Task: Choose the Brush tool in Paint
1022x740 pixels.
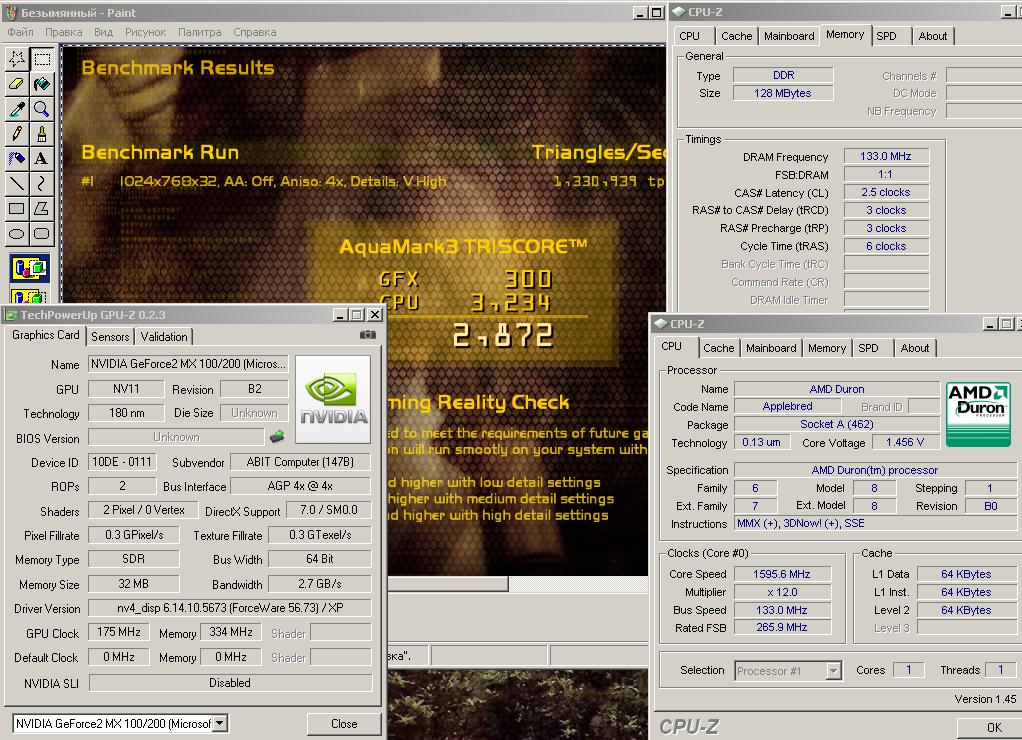Action: tap(42, 134)
